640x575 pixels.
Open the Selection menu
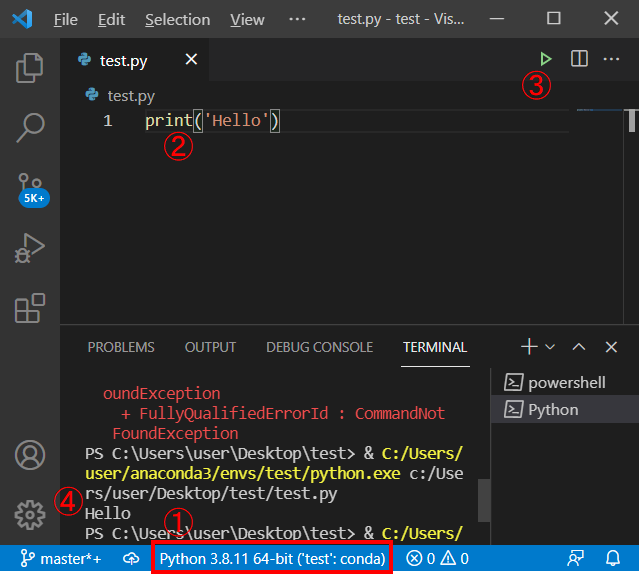click(178, 19)
